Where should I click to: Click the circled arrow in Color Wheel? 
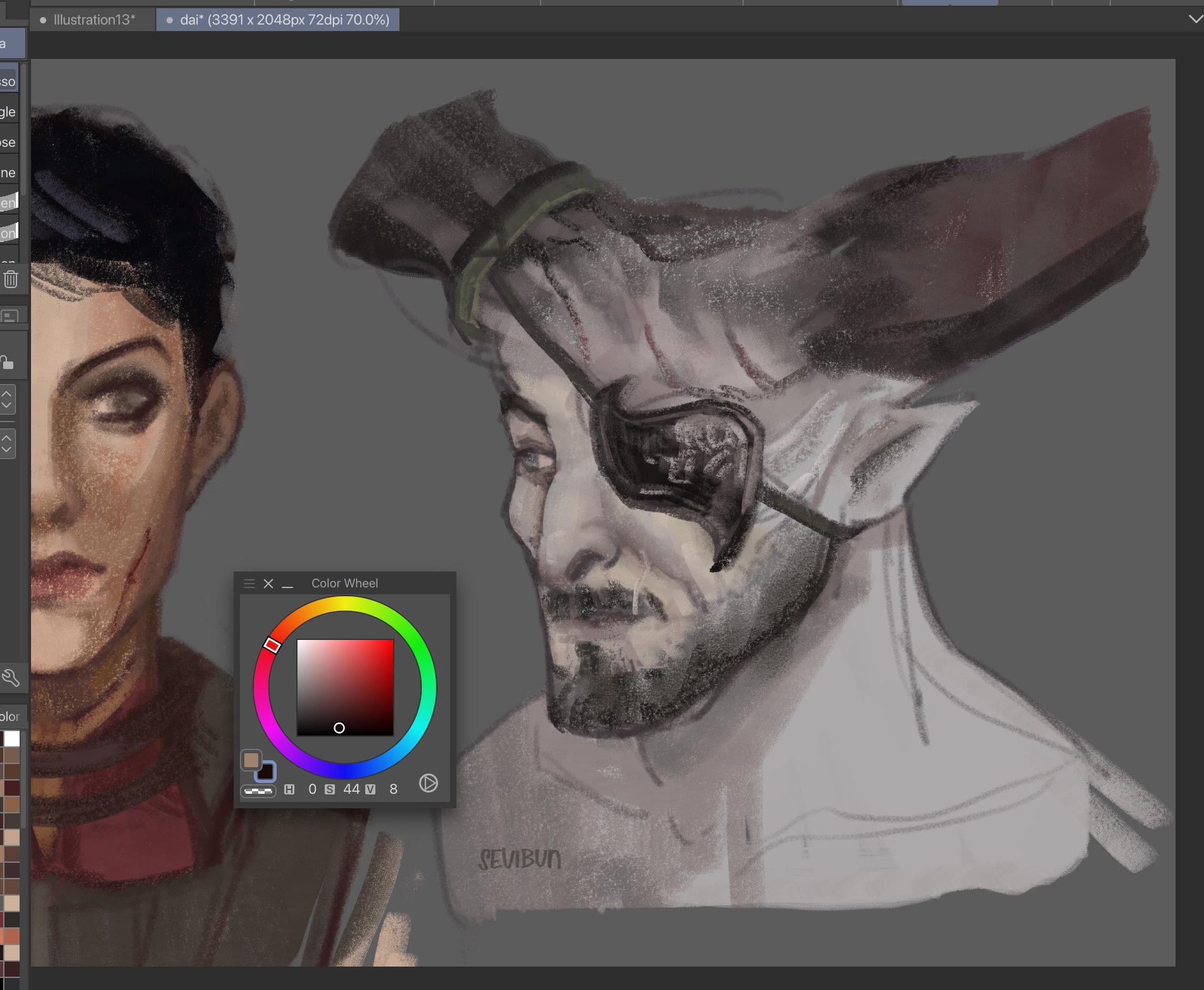429,783
